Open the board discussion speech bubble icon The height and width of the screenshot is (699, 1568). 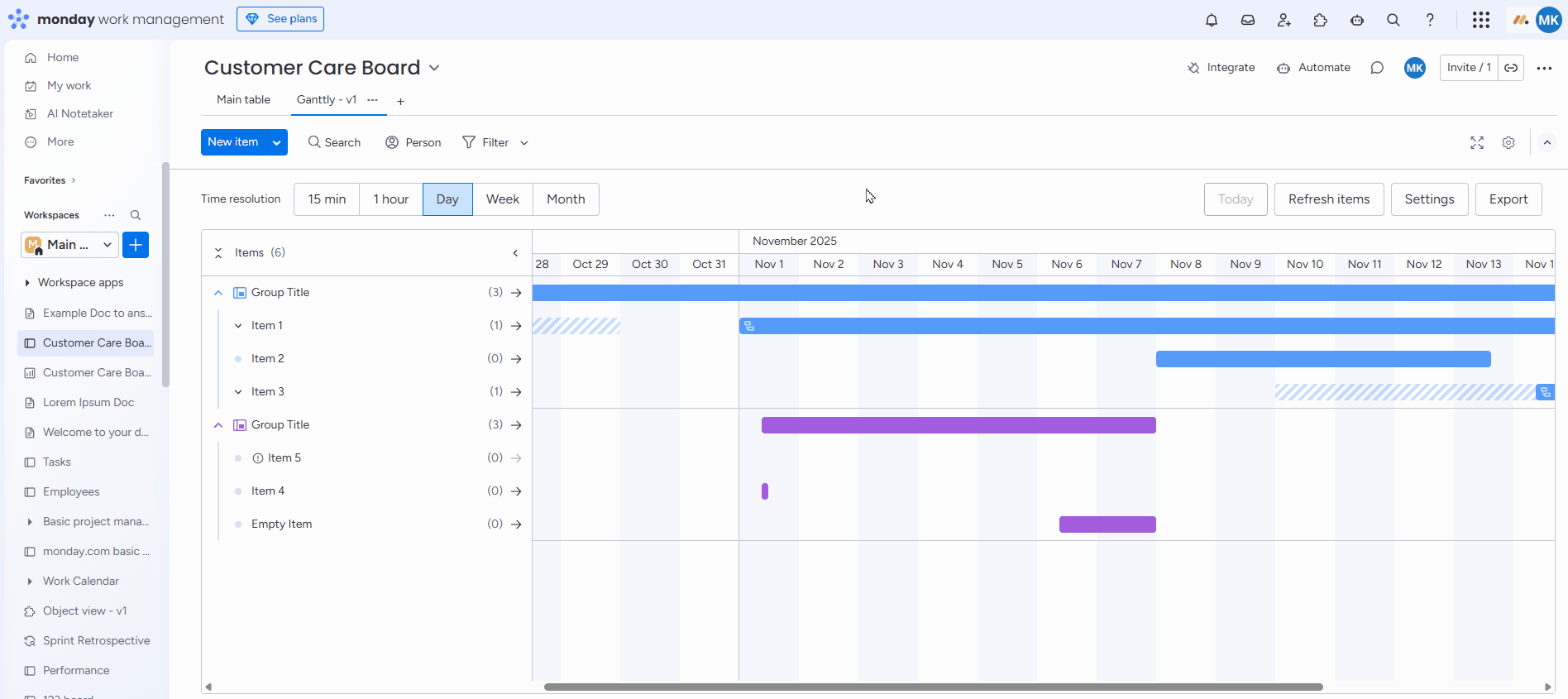click(x=1377, y=68)
